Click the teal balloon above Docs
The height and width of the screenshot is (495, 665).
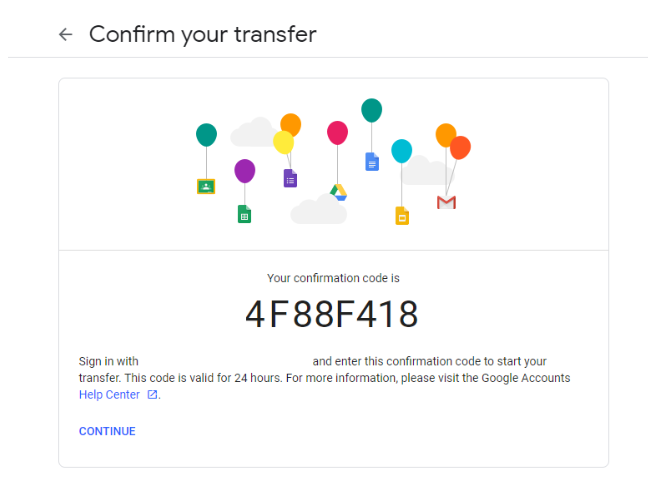[x=371, y=110]
